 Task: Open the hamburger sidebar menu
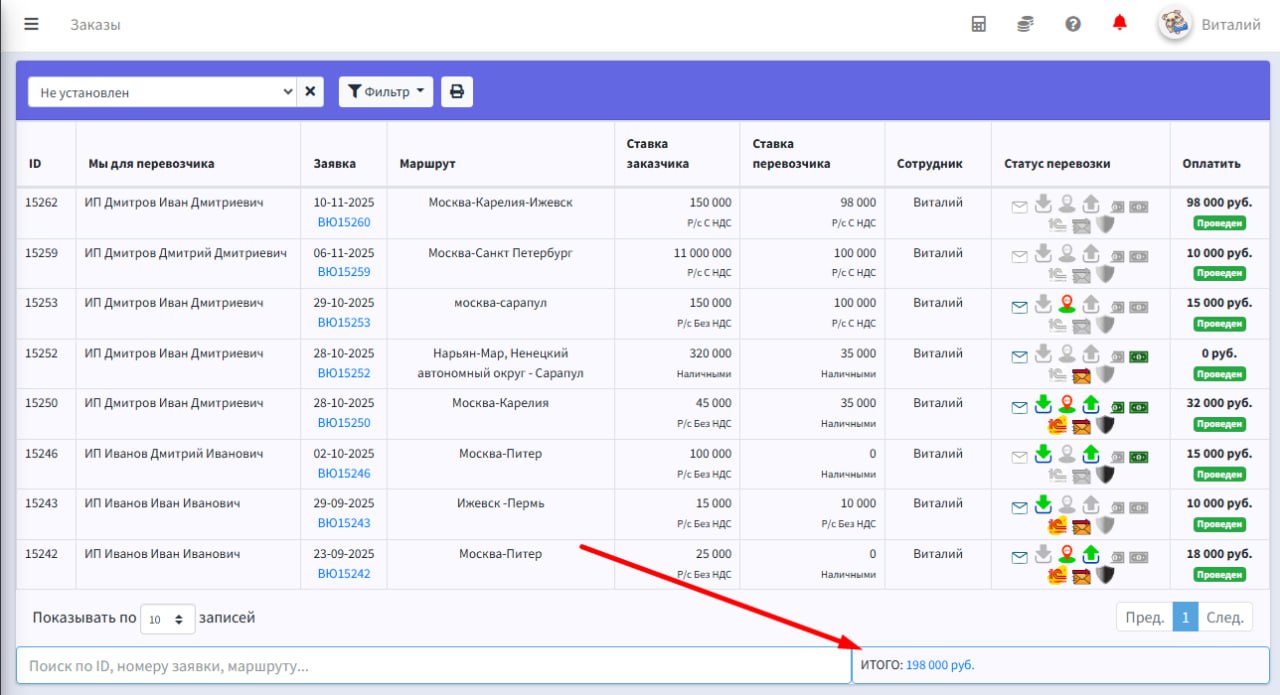(x=31, y=24)
